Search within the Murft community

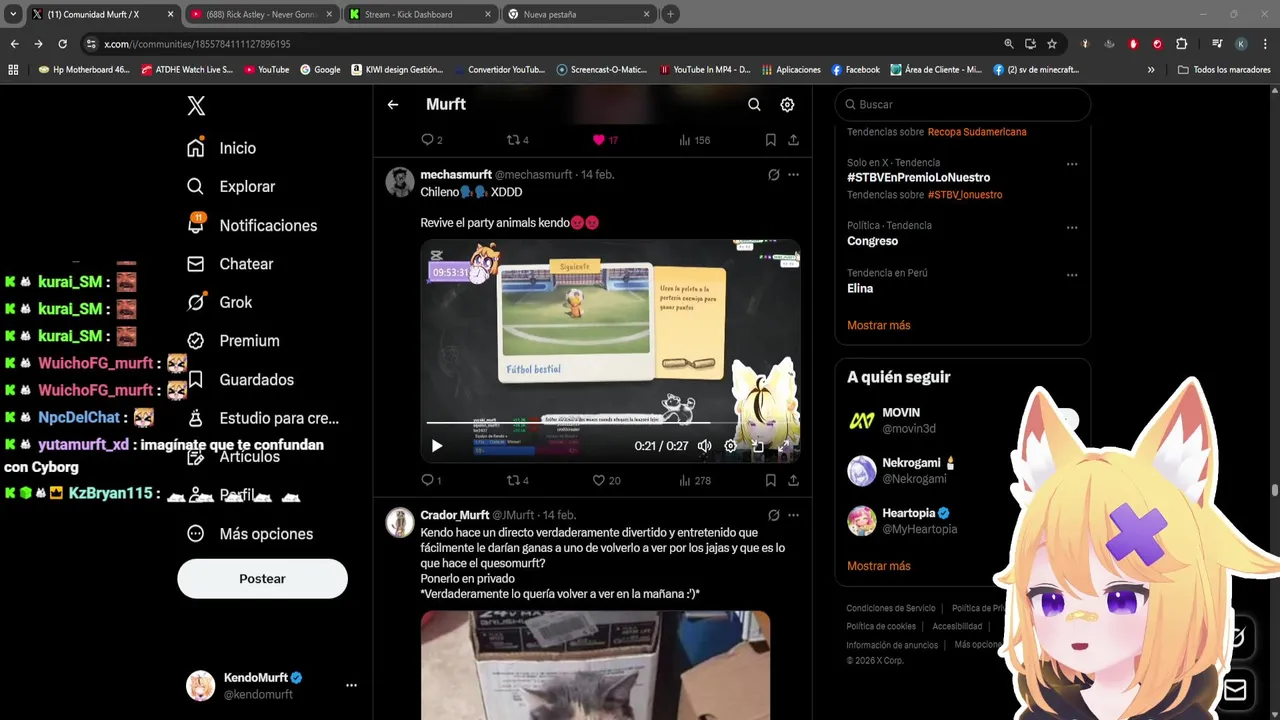[x=754, y=104]
